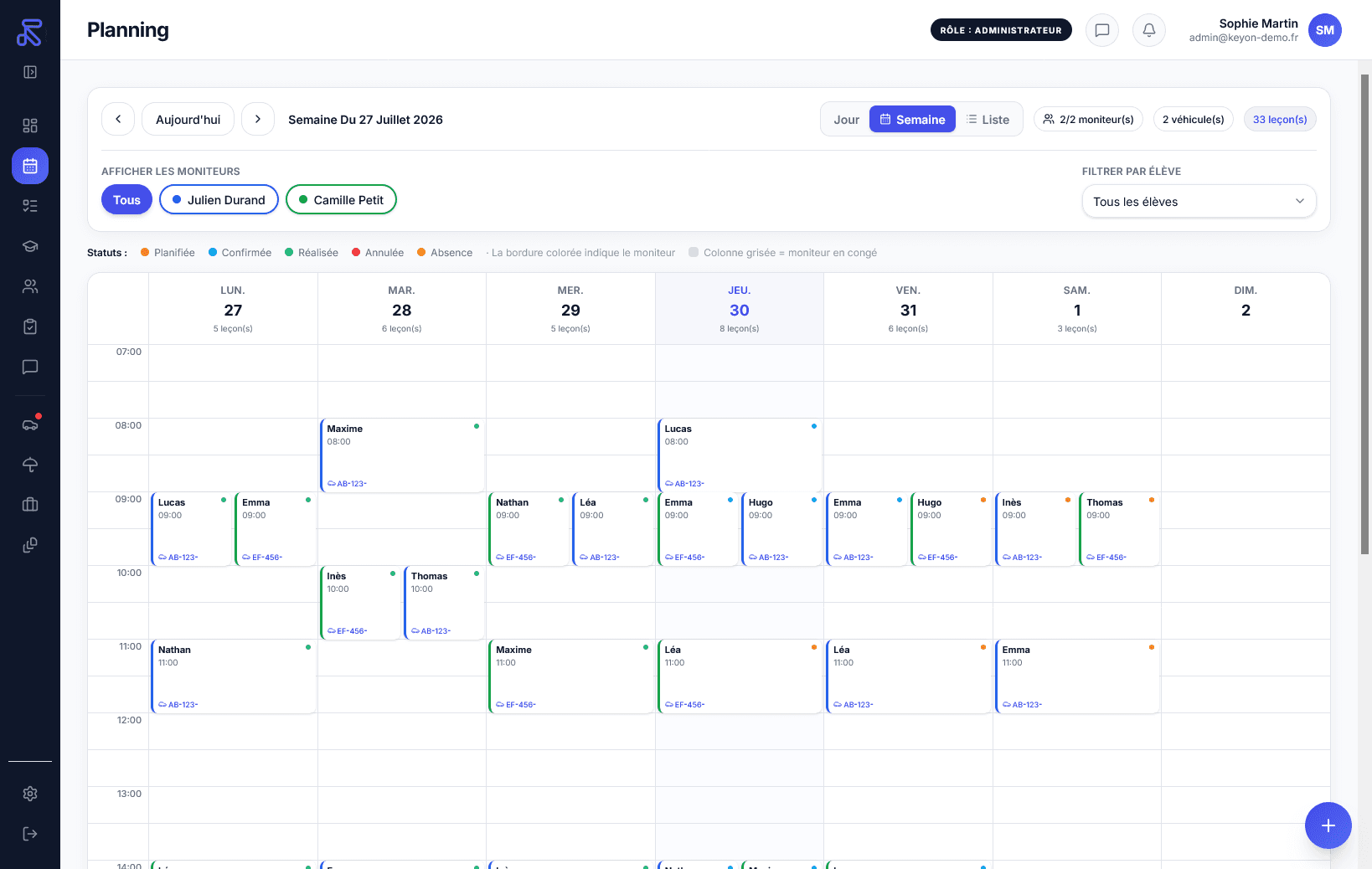Open Lucas 09:00 lesson on Monday 27
1372x869 pixels.
[192, 529]
